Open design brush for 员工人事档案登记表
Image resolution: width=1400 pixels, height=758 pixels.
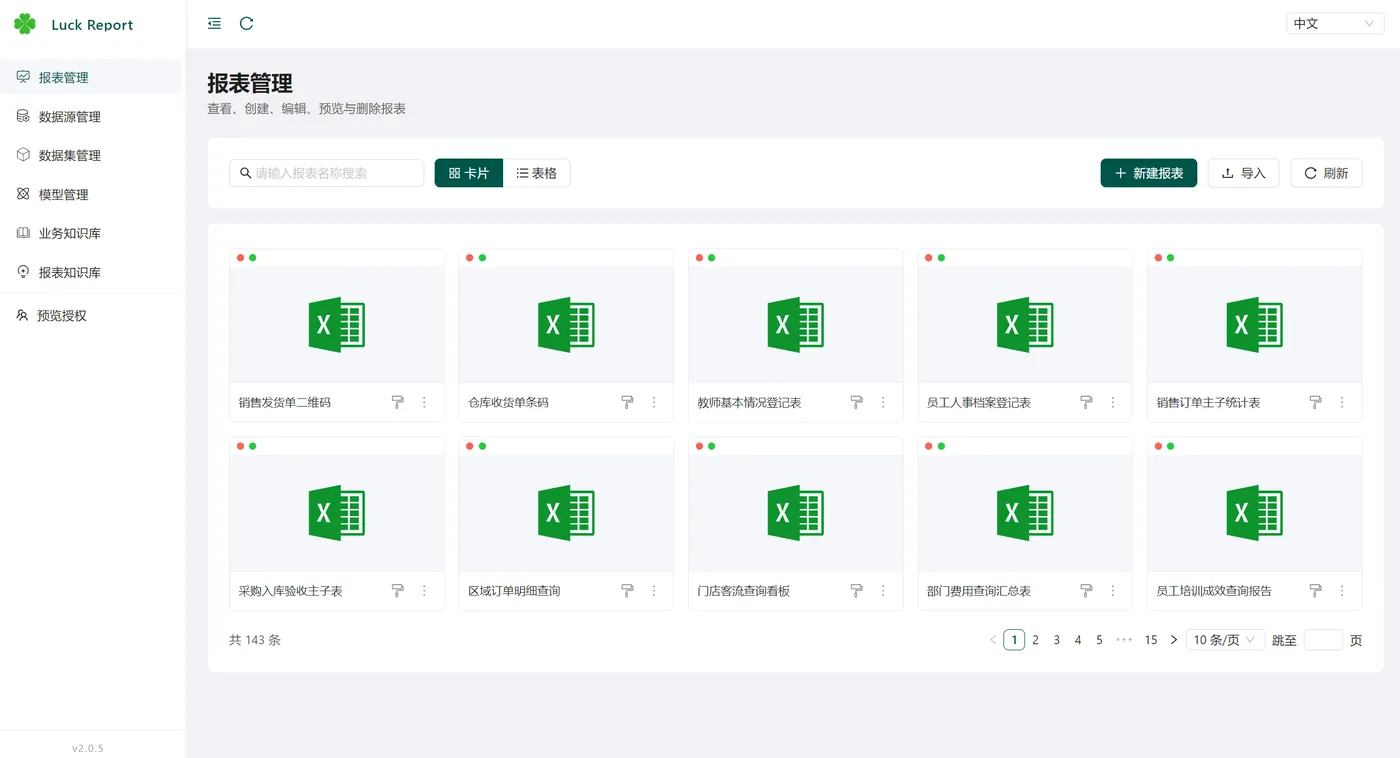1087,402
